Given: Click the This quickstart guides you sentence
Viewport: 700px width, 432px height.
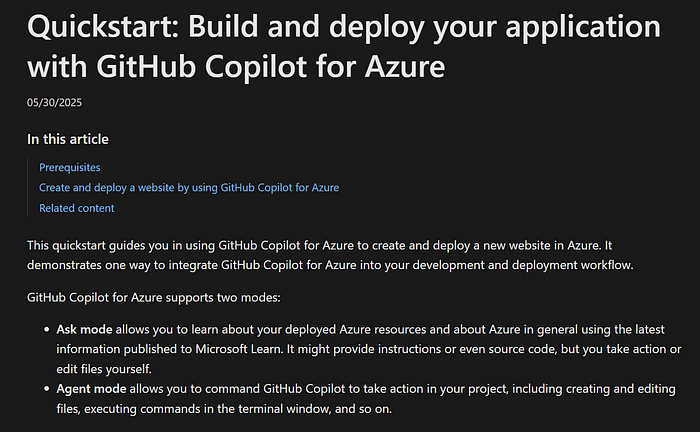Looking at the screenshot, I should click(330, 255).
